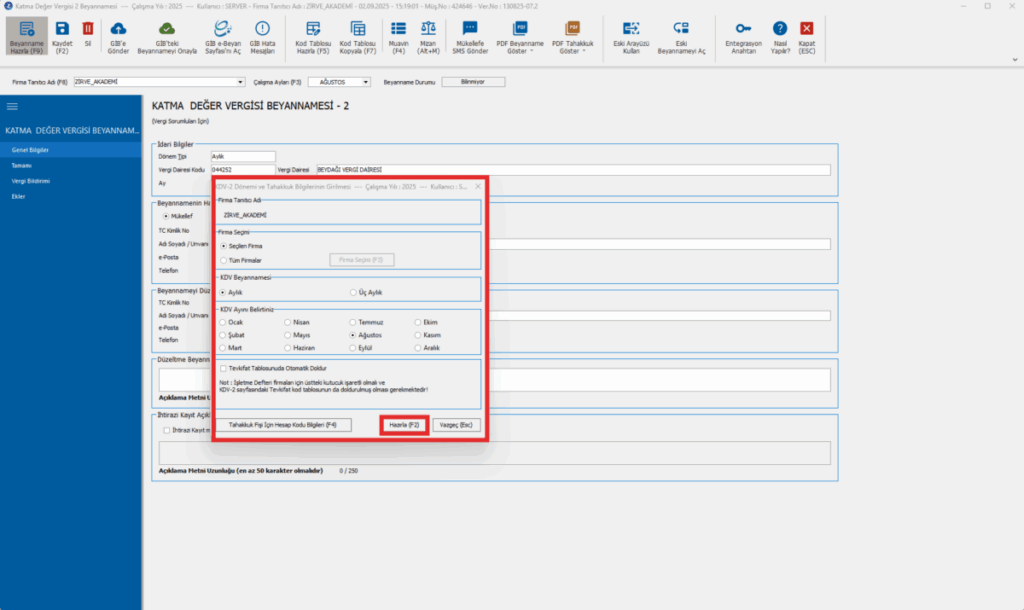
Task: Select Temmuz month radio
Action: [353, 322]
